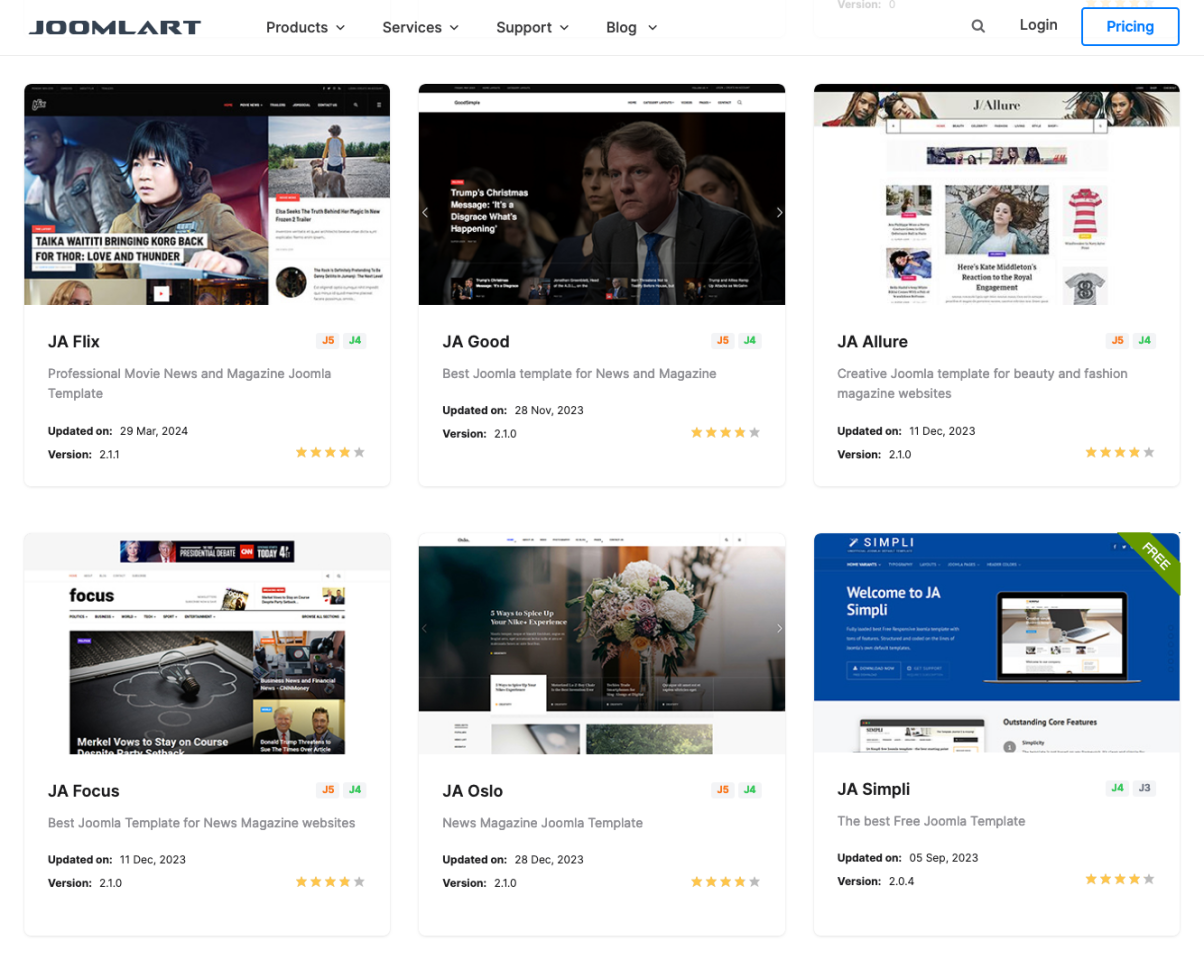Screen dimensions: 1204x960
Task: Click the search magnifier icon in header
Action: pos(978,27)
